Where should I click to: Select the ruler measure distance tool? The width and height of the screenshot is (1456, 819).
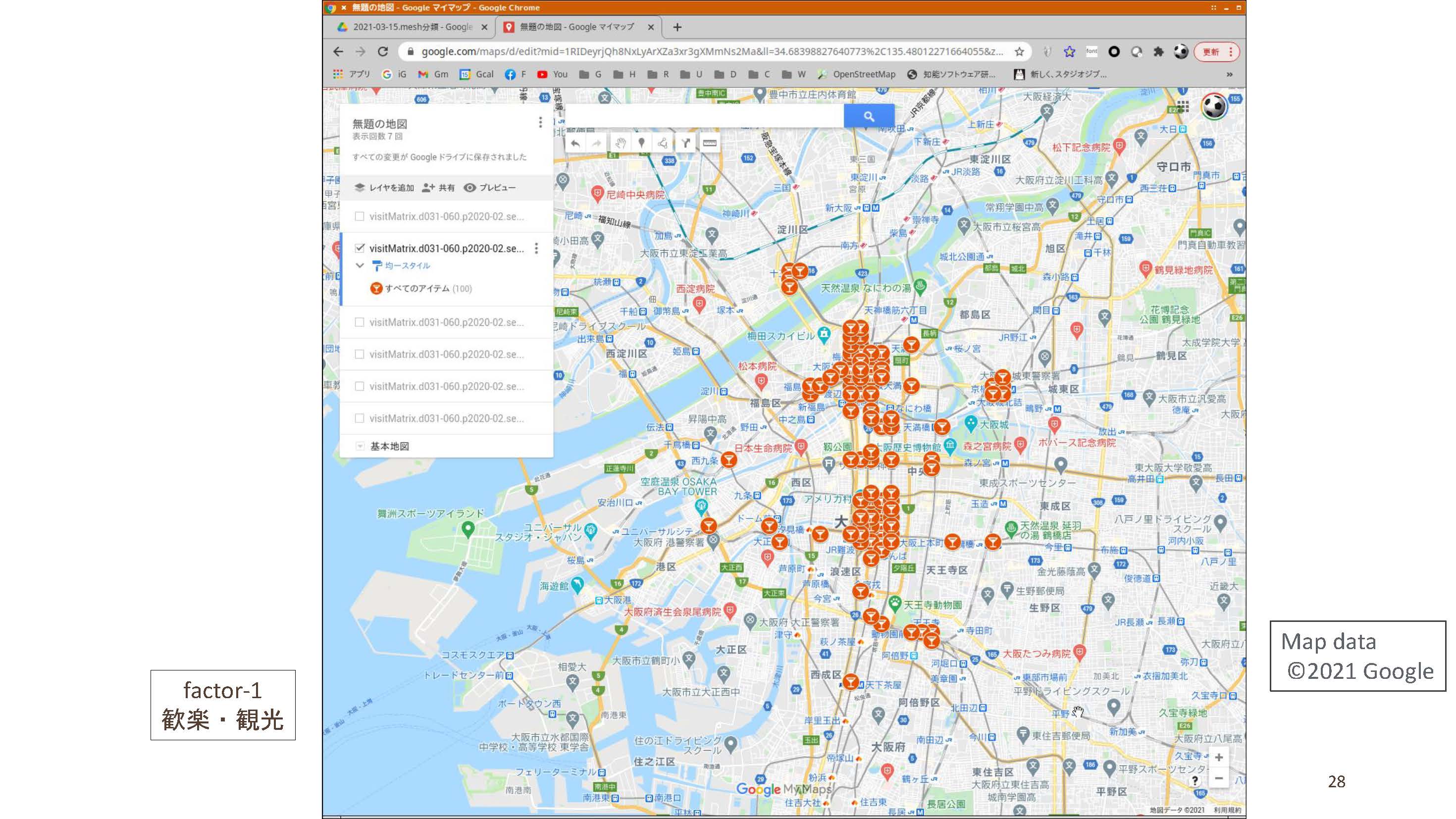click(x=709, y=144)
